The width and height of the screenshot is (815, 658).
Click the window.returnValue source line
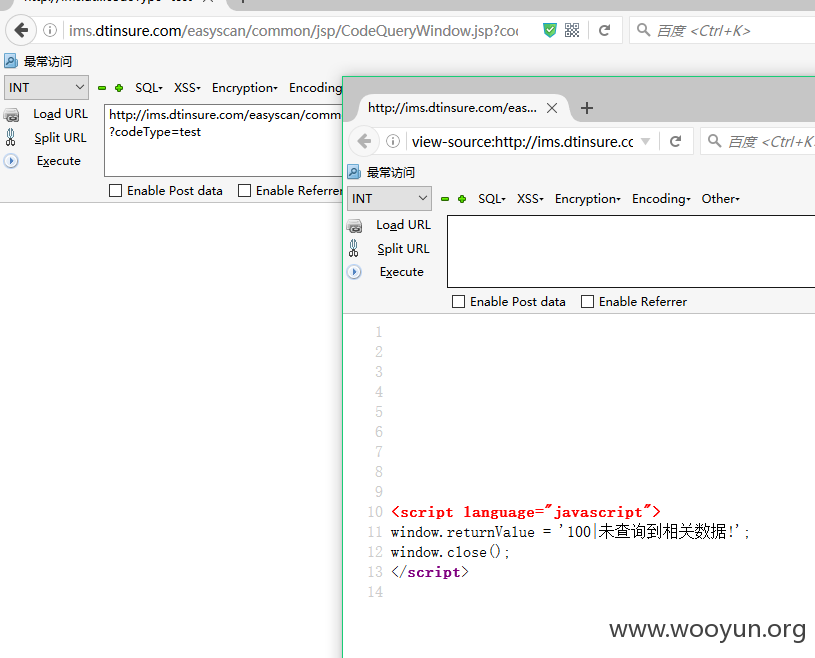570,532
